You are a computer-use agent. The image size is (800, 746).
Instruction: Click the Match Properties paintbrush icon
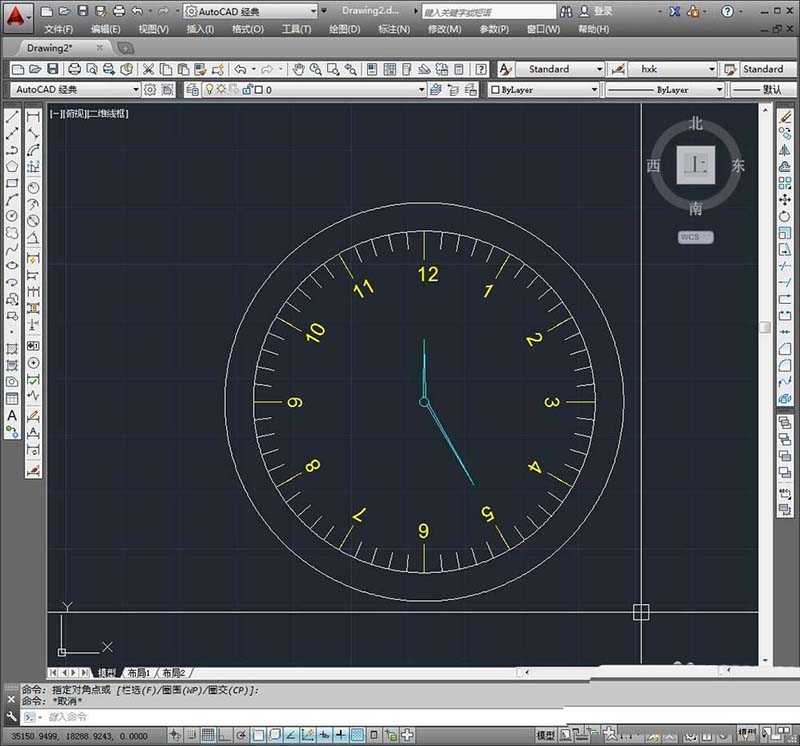[x=199, y=68]
